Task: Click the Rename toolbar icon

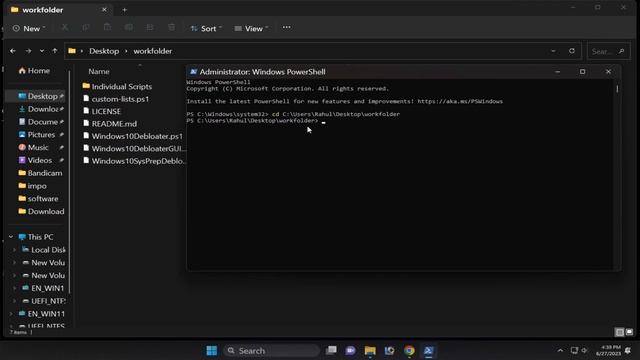Action: point(129,28)
